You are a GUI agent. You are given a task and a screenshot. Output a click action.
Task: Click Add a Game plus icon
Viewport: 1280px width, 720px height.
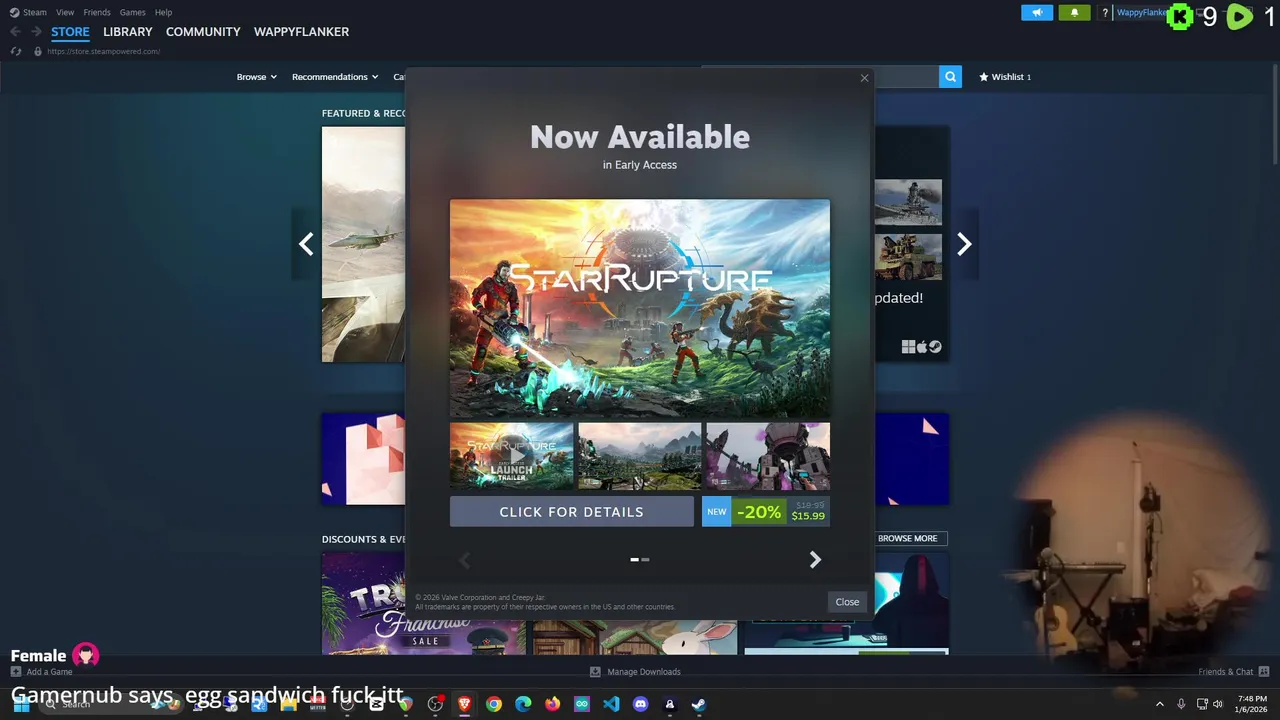click(16, 672)
